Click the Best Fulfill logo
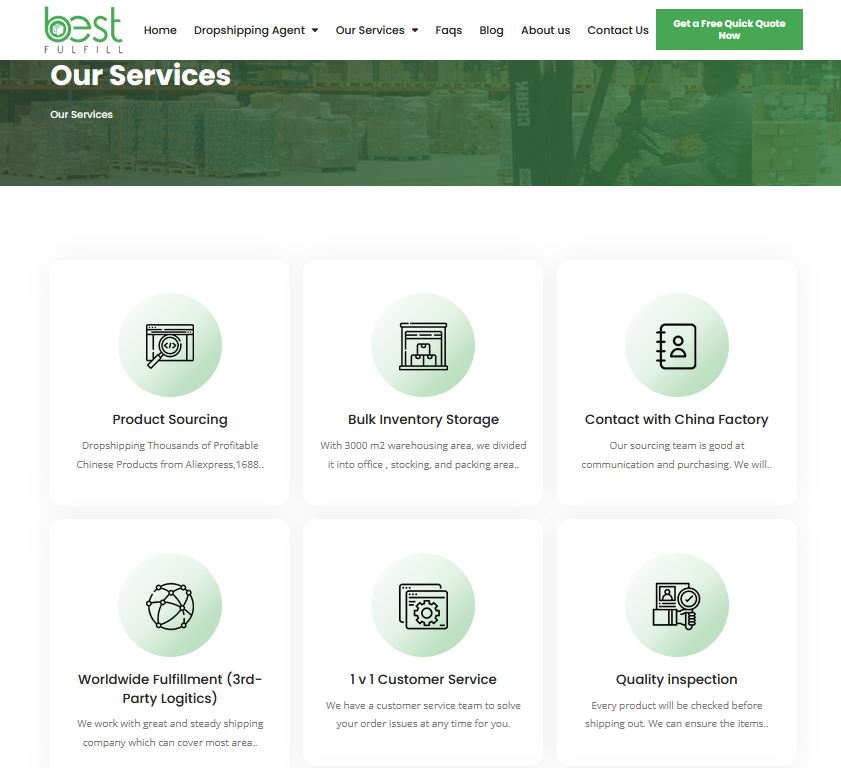The height and width of the screenshot is (768, 841). [84, 30]
